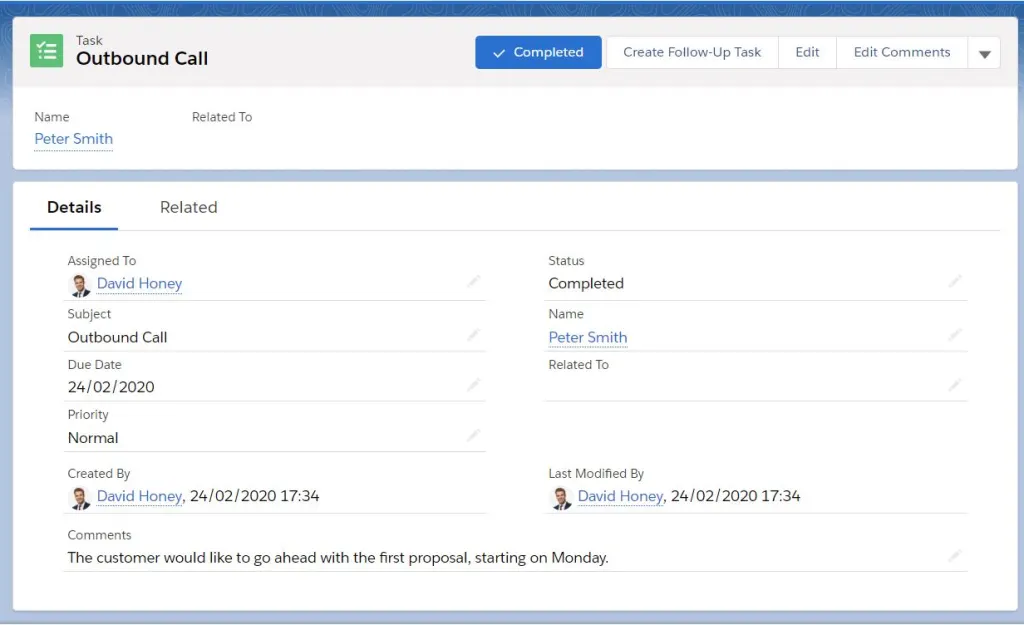Image resolution: width=1024 pixels, height=625 pixels.
Task: Open David Honey link under Assigned To
Action: click(139, 284)
